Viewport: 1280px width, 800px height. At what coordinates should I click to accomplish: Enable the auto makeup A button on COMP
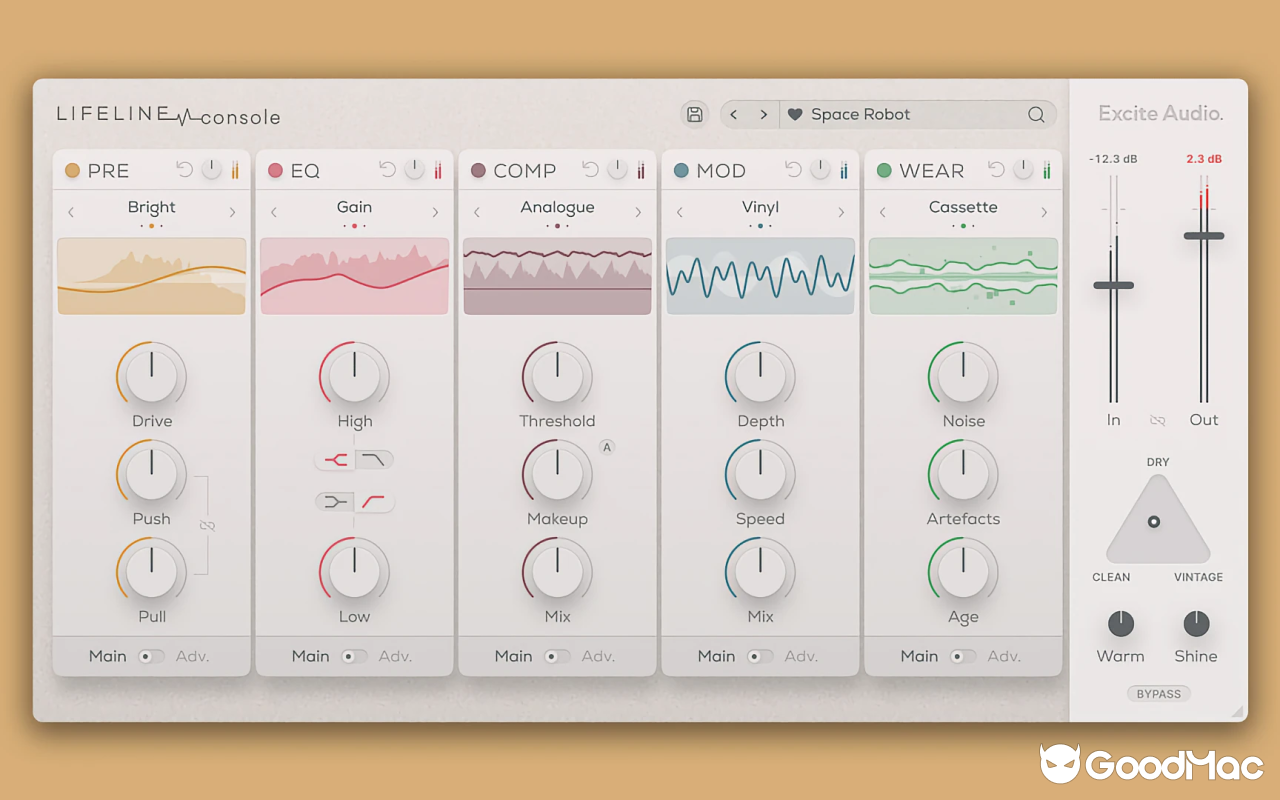click(606, 447)
